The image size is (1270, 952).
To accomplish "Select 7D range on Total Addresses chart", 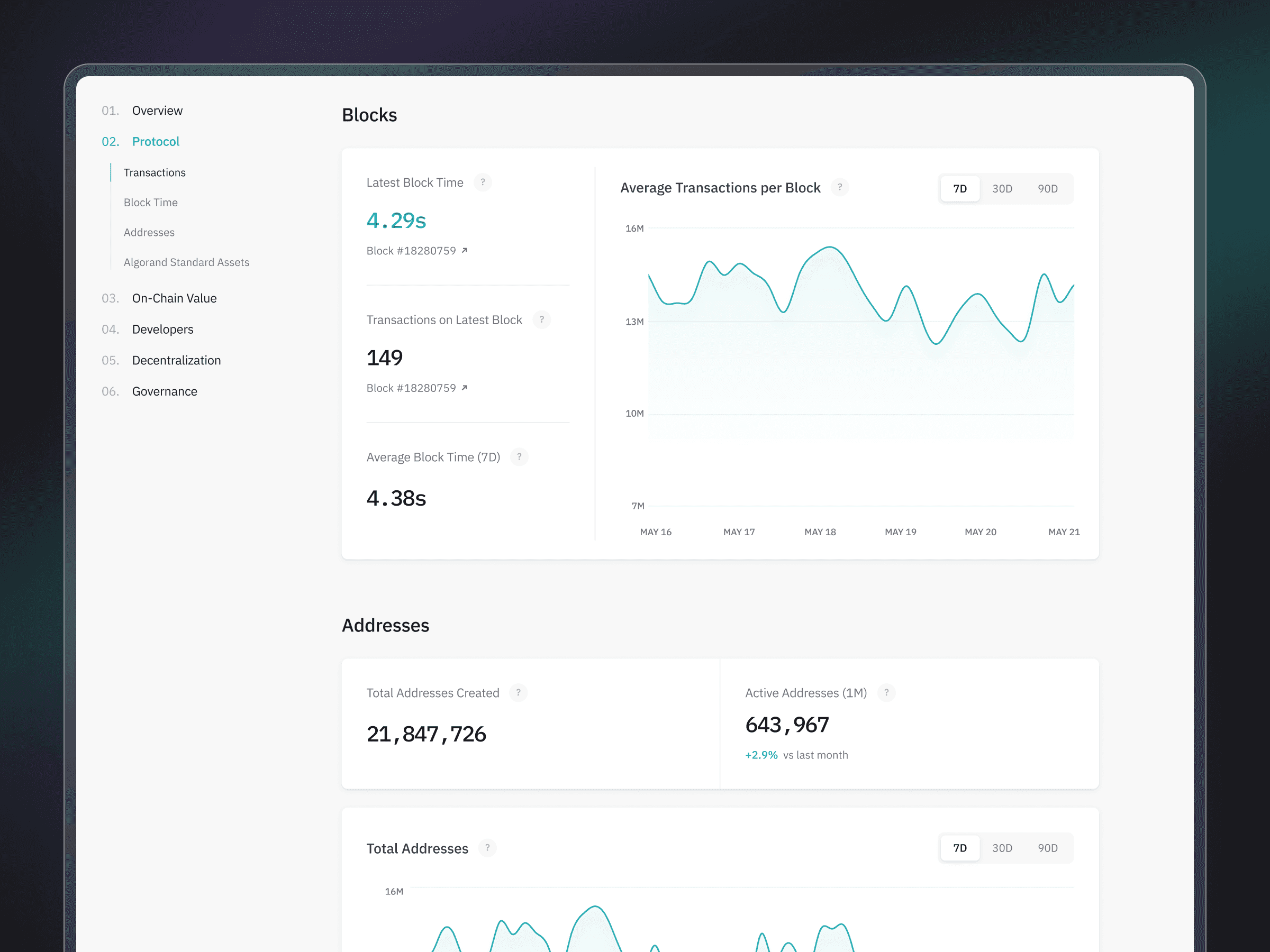I will click(959, 848).
